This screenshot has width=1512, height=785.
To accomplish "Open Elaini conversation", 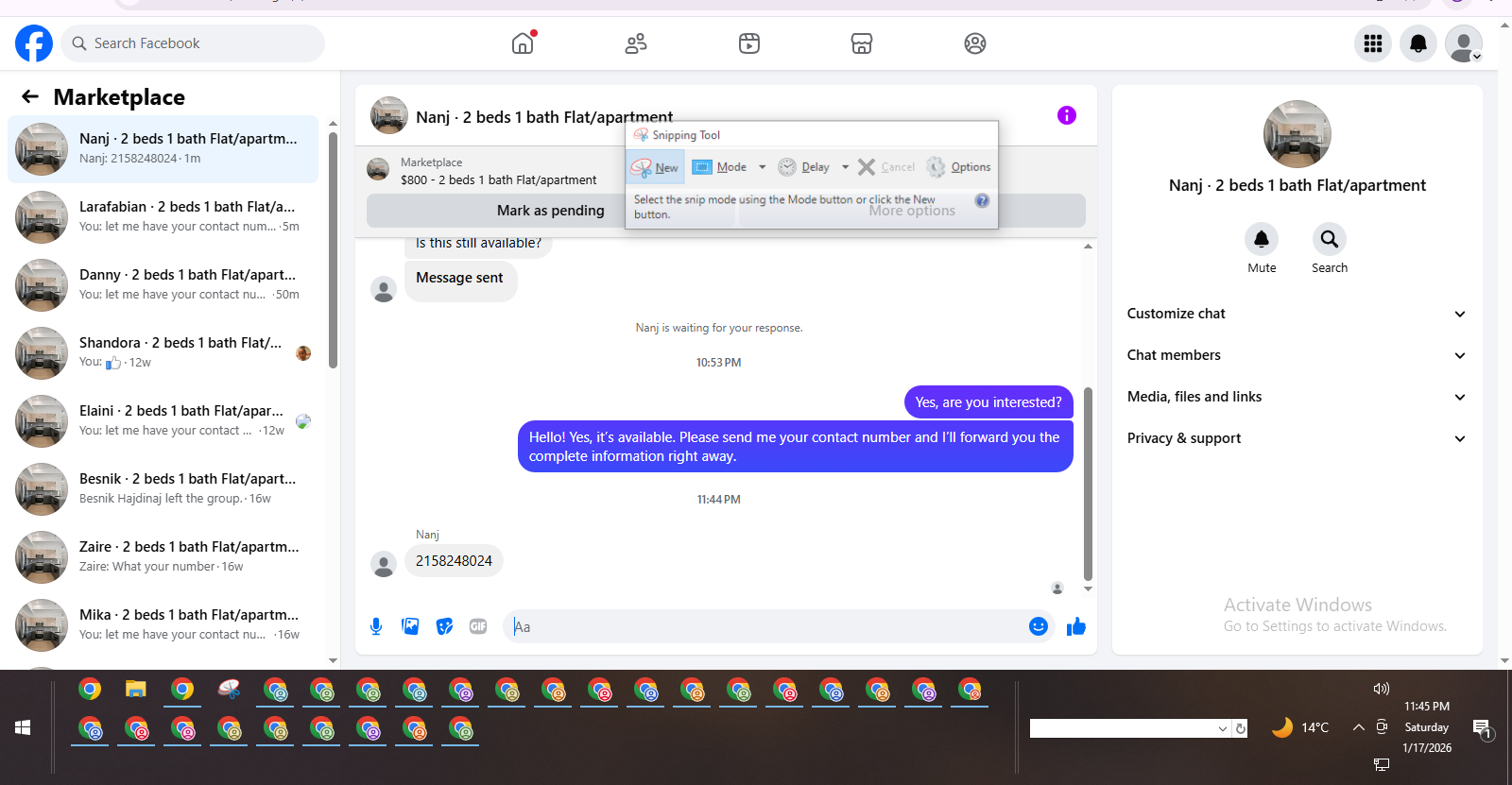I will [x=163, y=421].
